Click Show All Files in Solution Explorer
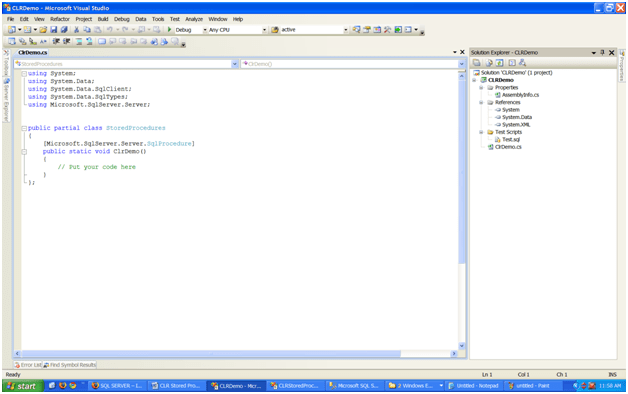Screen dimensions: 628x394 coord(489,62)
